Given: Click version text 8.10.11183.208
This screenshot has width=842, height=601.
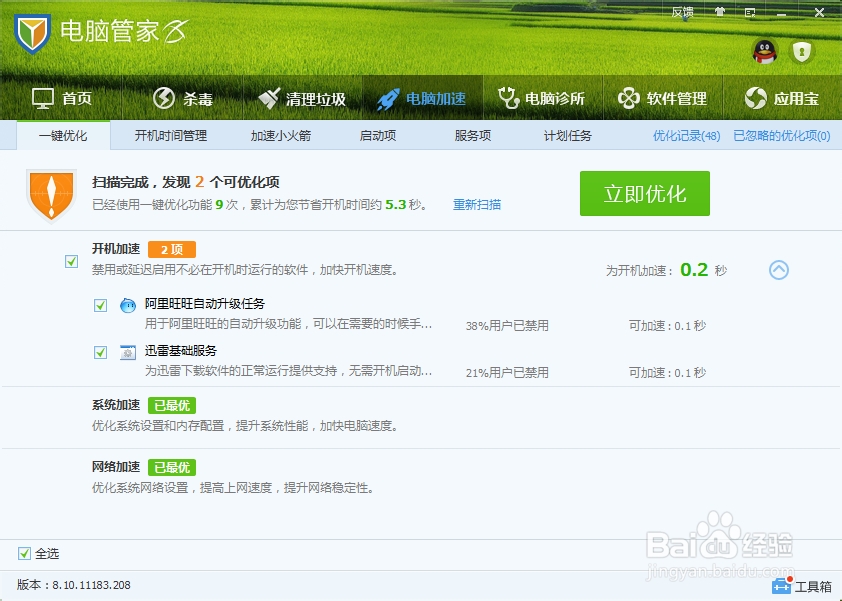Looking at the screenshot, I should pyautogui.click(x=91, y=585).
